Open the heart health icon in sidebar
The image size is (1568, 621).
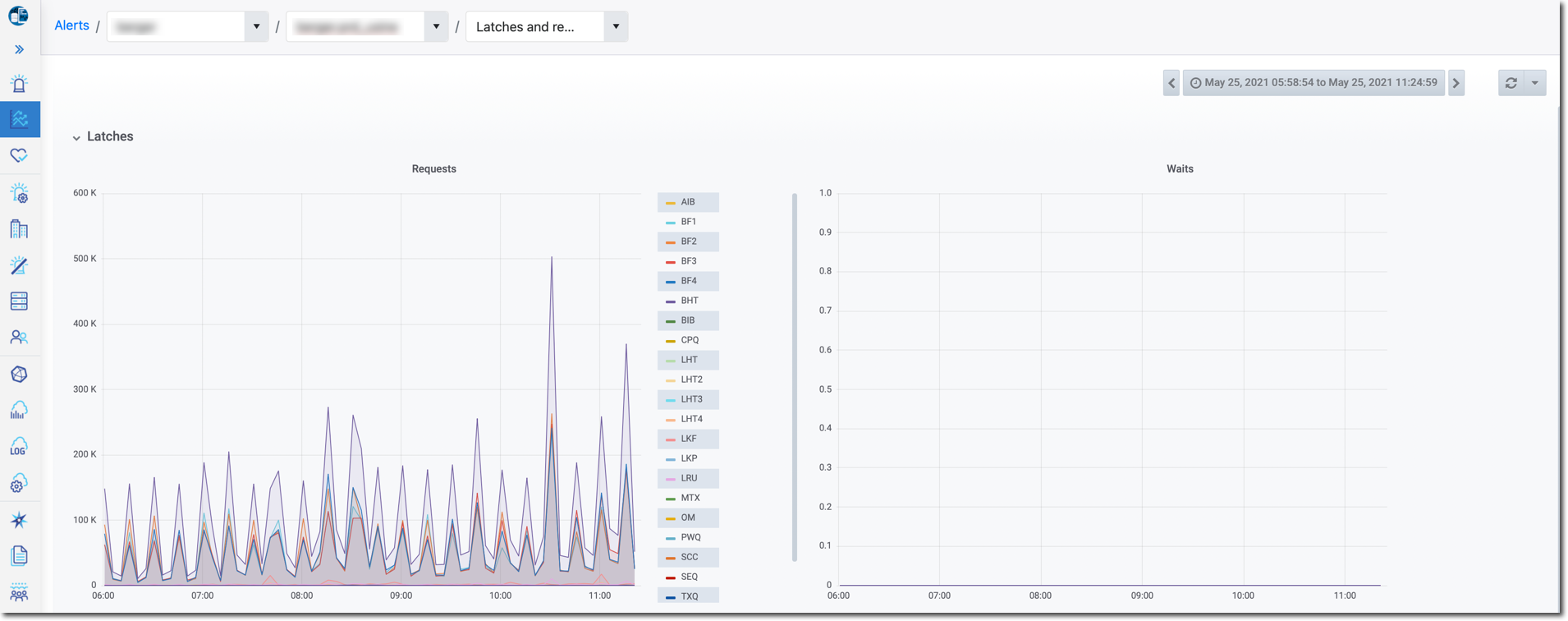(19, 155)
